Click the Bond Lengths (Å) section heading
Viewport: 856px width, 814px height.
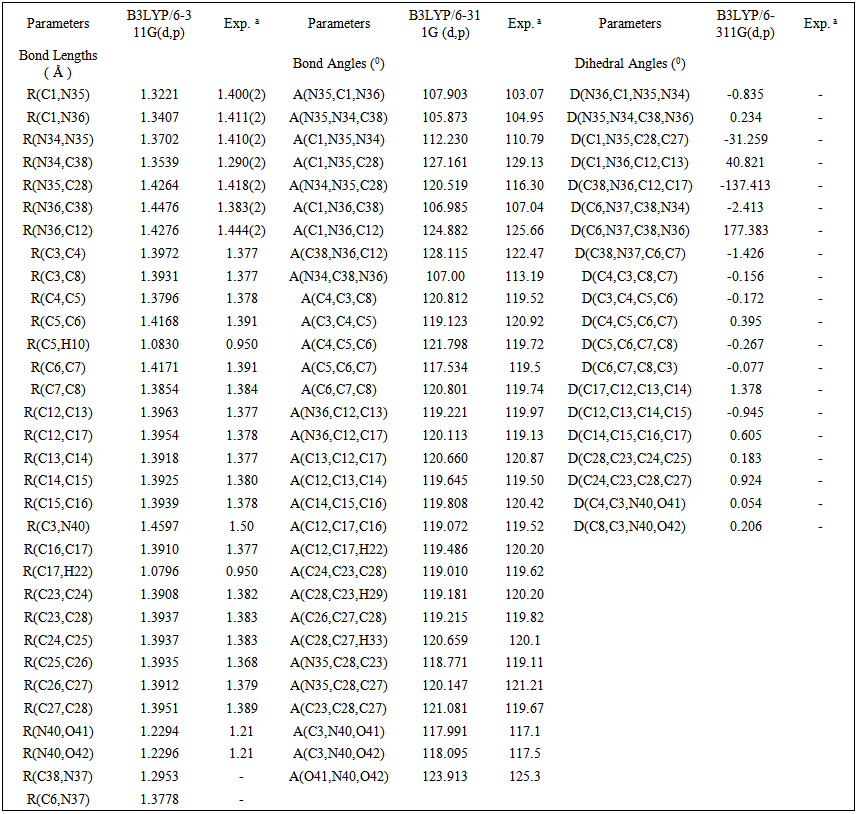58,63
